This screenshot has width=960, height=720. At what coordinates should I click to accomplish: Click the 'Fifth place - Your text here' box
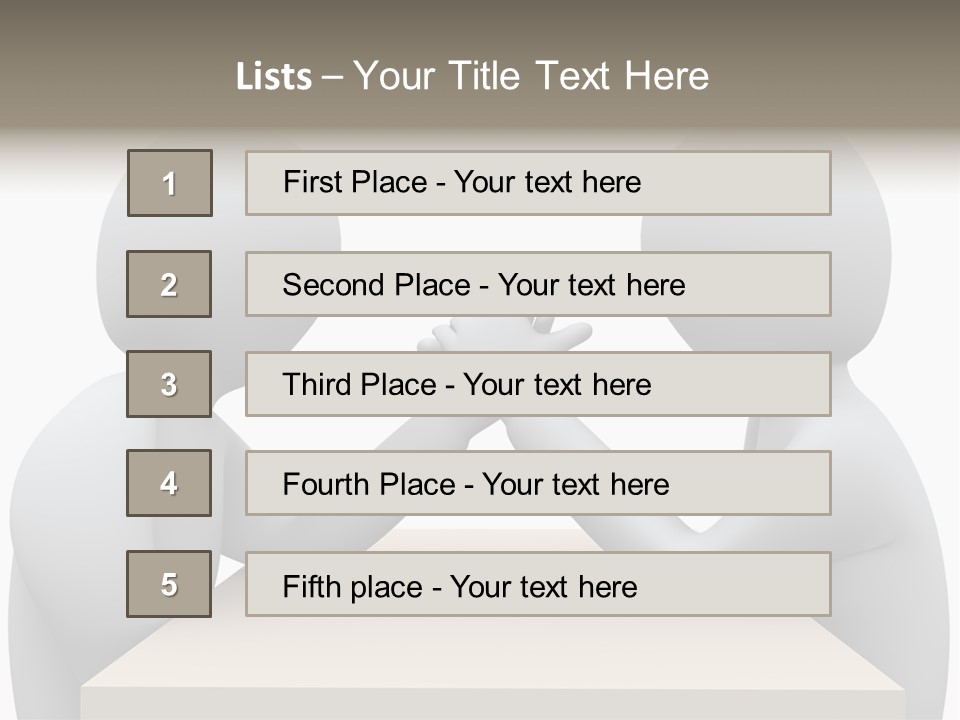click(x=538, y=584)
